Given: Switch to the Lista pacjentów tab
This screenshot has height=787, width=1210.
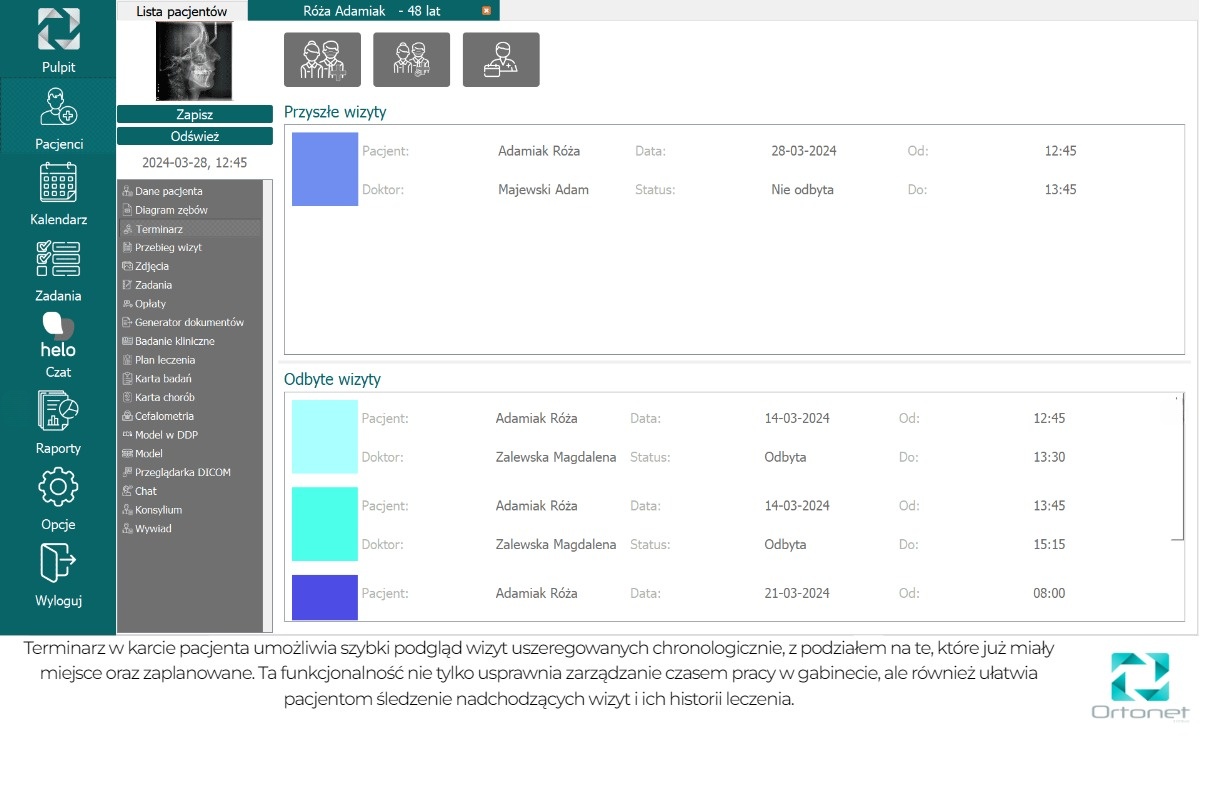Looking at the screenshot, I should [x=182, y=11].
